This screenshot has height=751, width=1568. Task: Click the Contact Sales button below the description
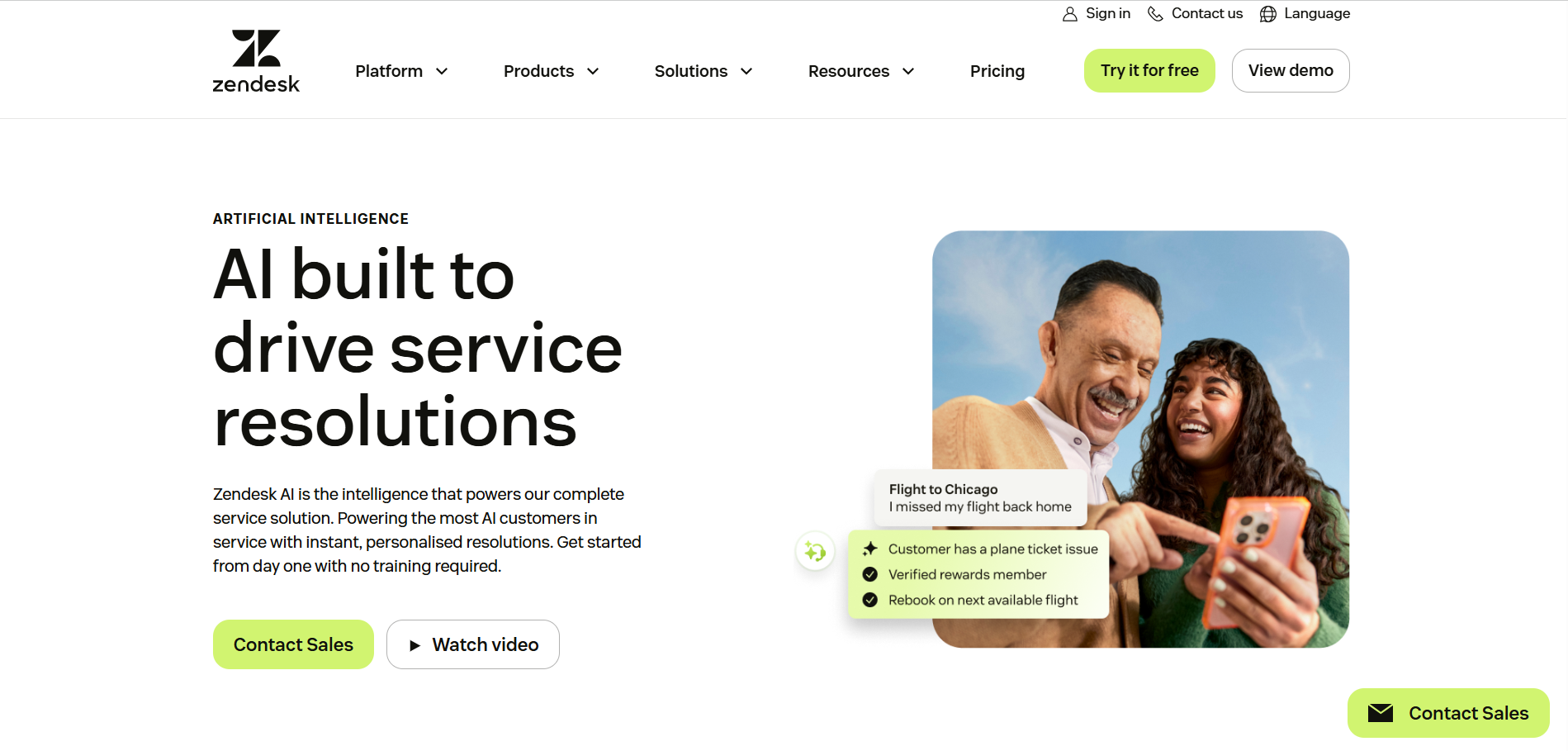[x=293, y=644]
